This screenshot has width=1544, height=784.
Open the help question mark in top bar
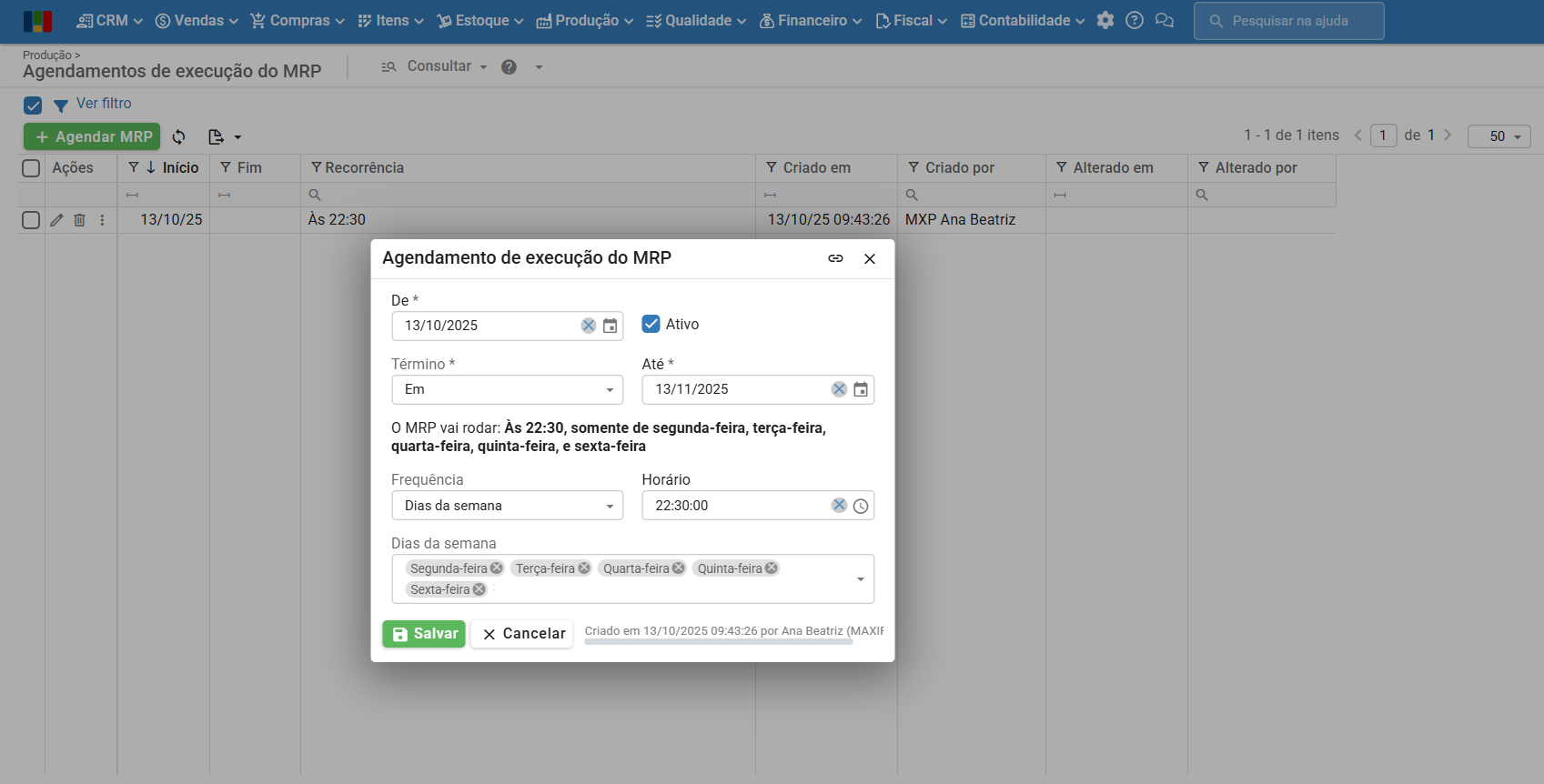[1135, 20]
